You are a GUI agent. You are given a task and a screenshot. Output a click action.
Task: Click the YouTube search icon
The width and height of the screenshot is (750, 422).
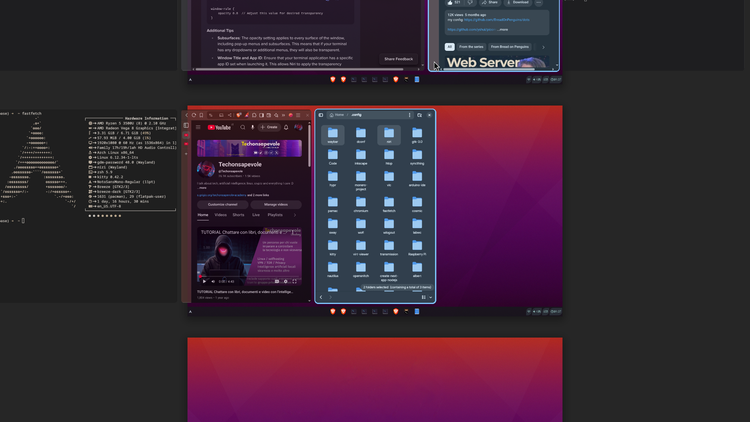(x=243, y=127)
